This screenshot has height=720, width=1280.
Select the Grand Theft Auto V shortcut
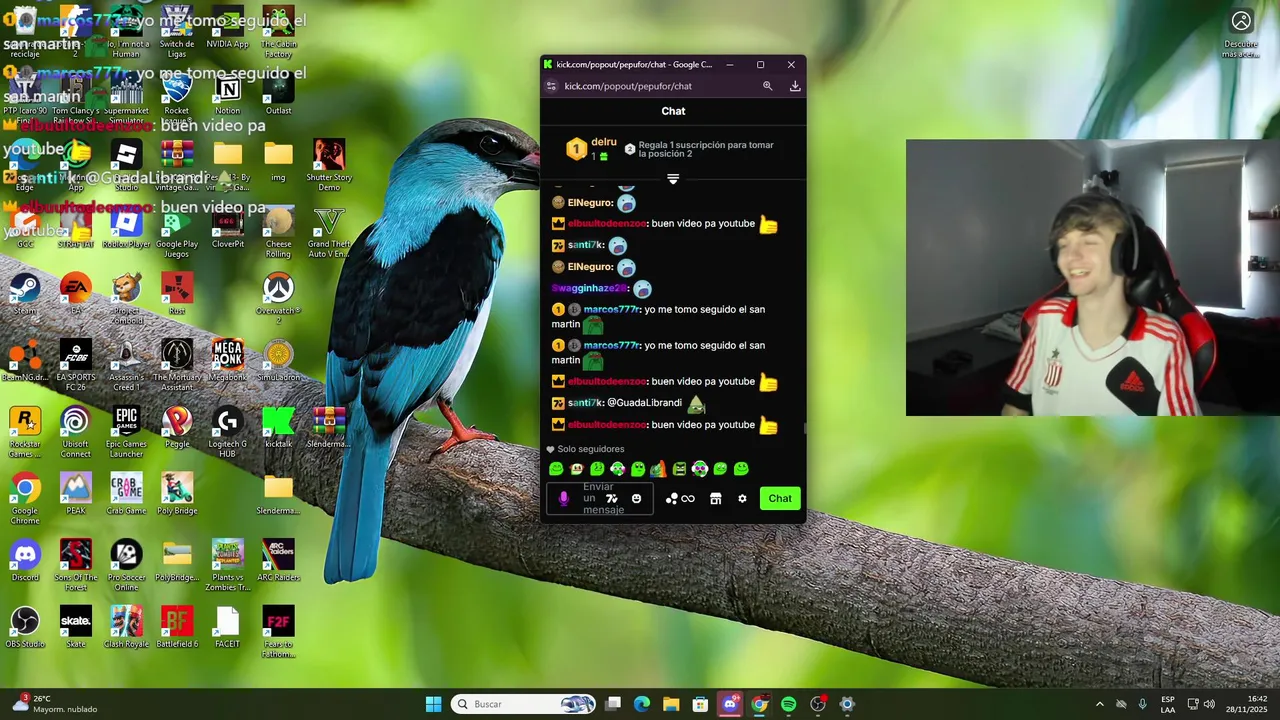coord(329,231)
